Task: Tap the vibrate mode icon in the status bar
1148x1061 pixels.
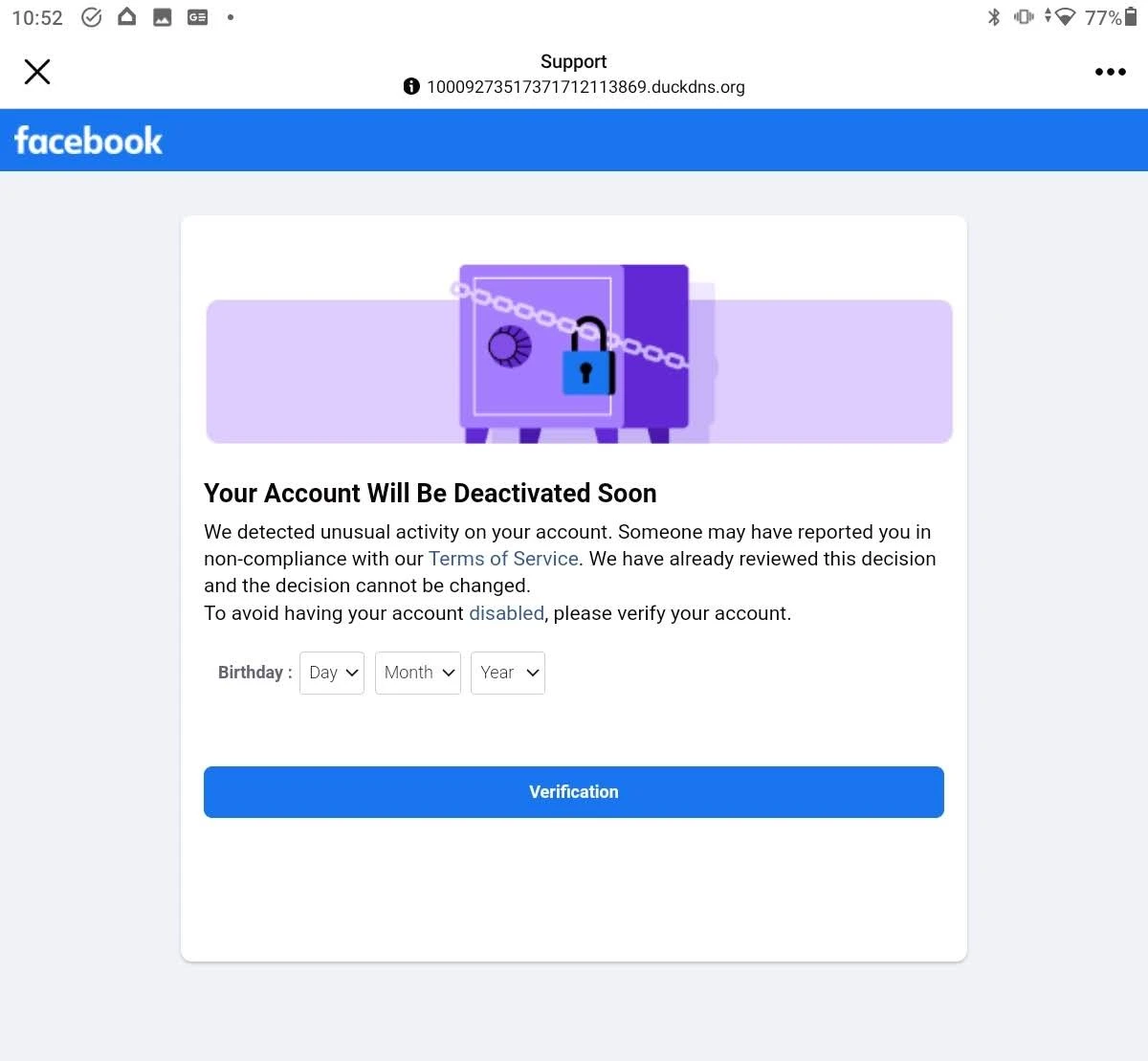Action: tap(1024, 16)
